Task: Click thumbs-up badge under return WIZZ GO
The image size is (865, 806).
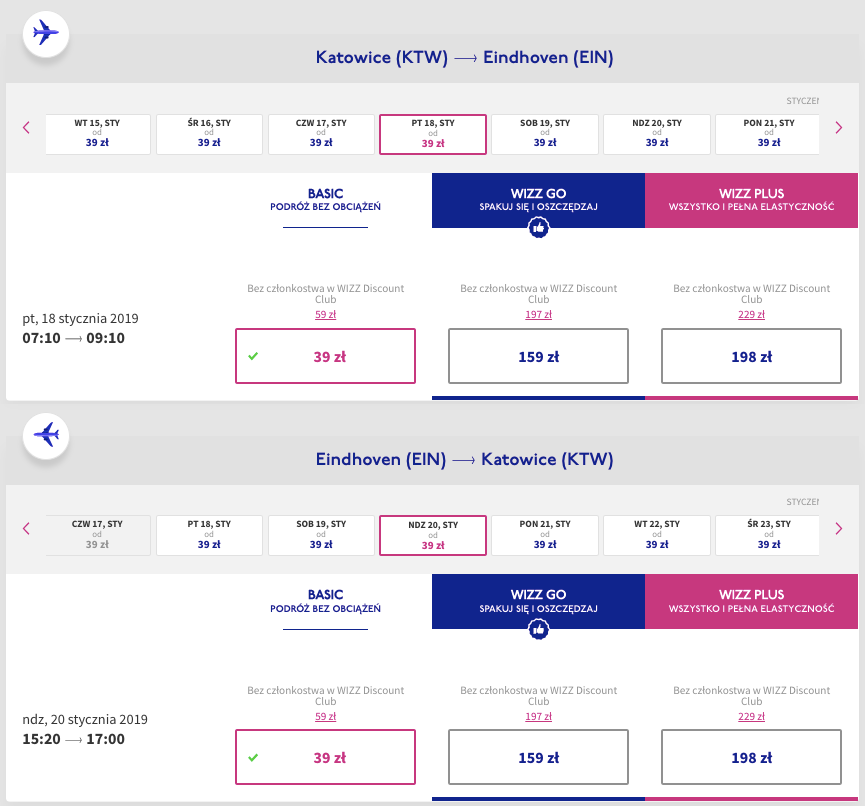Action: (538, 630)
